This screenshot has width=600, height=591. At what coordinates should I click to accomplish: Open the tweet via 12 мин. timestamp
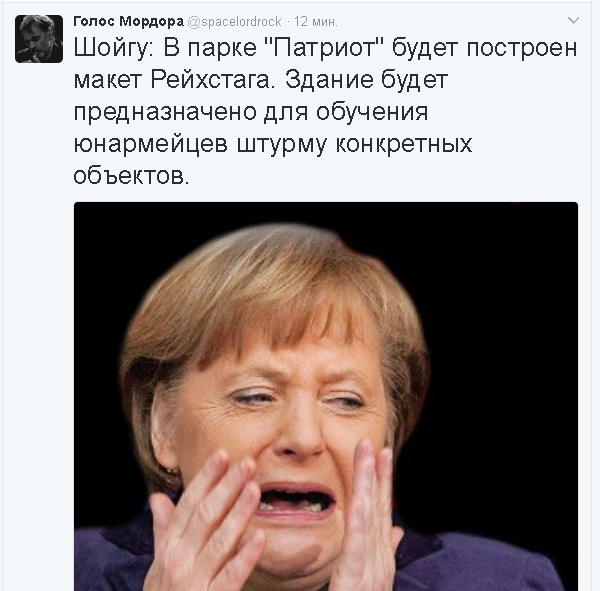pyautogui.click(x=316, y=22)
